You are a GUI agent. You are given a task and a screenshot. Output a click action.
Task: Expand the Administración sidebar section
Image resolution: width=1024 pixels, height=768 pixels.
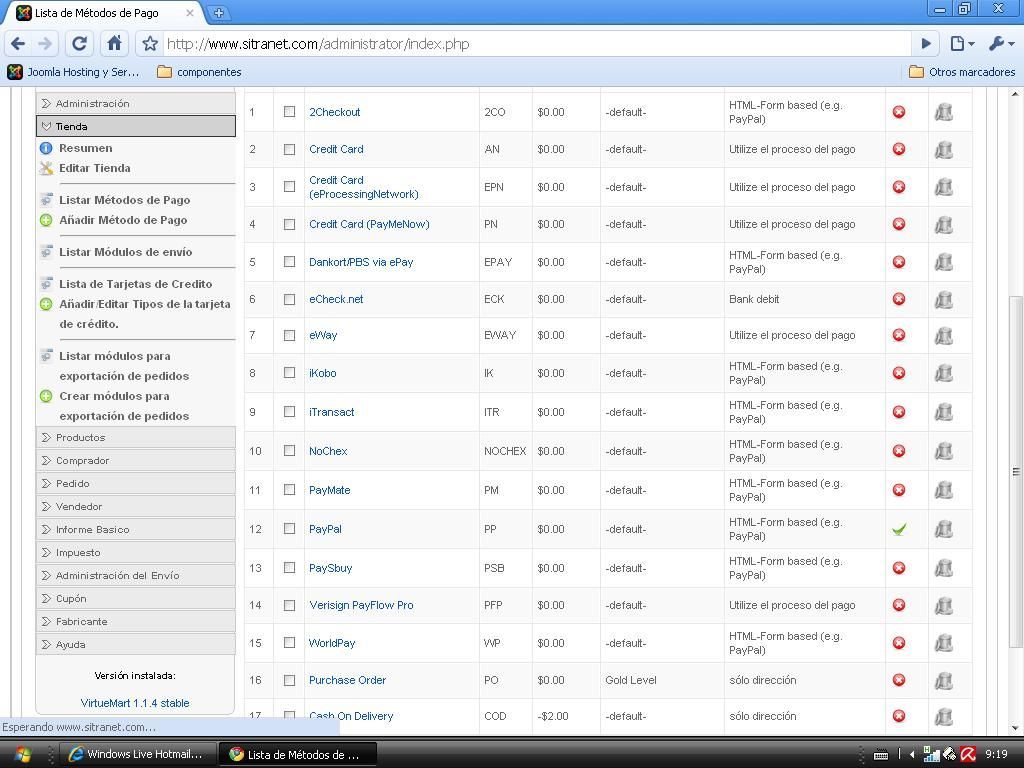click(x=136, y=103)
